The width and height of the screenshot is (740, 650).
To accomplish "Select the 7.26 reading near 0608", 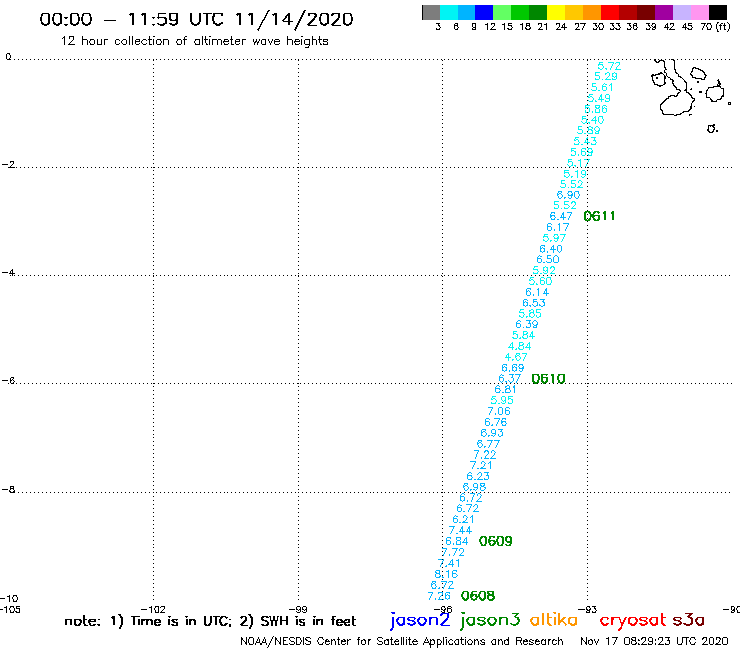I will pyautogui.click(x=439, y=596).
